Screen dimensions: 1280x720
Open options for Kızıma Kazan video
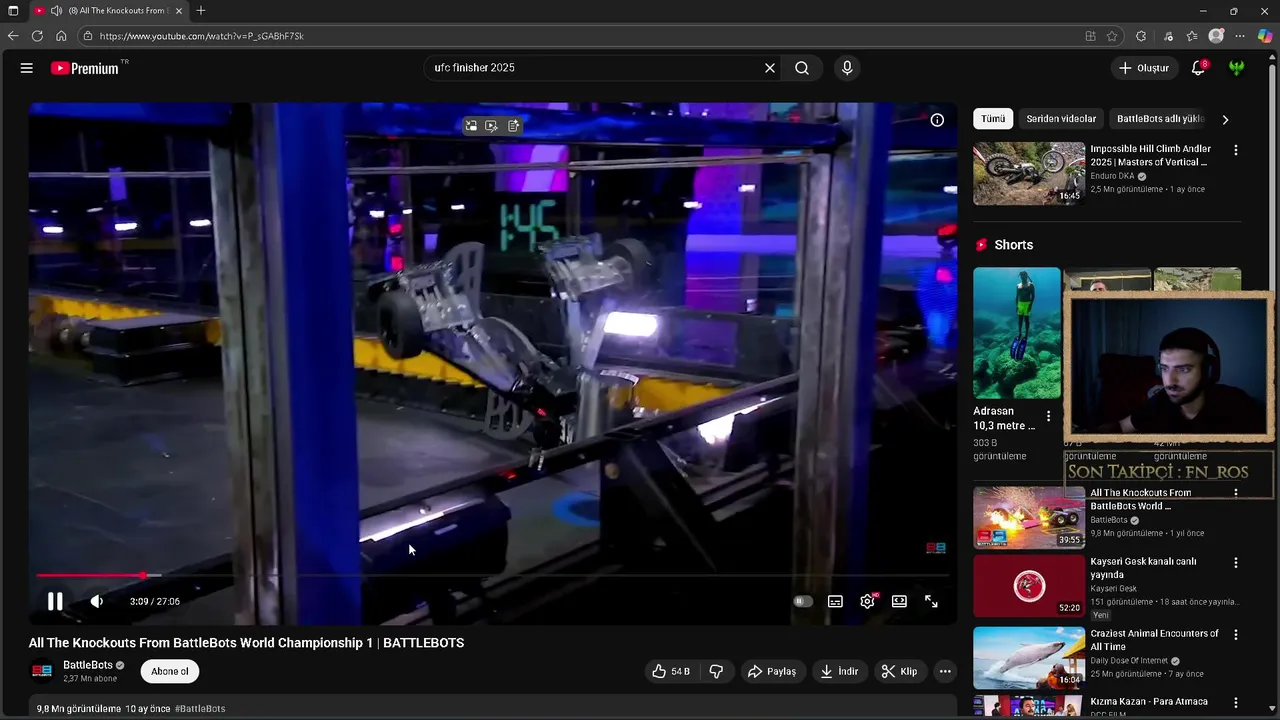(x=1236, y=702)
